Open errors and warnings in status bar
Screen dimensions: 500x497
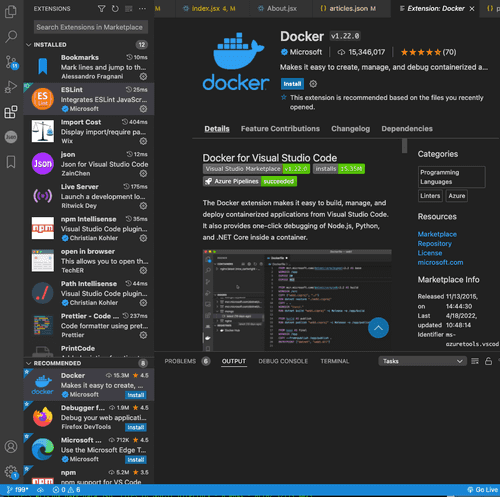point(67,490)
